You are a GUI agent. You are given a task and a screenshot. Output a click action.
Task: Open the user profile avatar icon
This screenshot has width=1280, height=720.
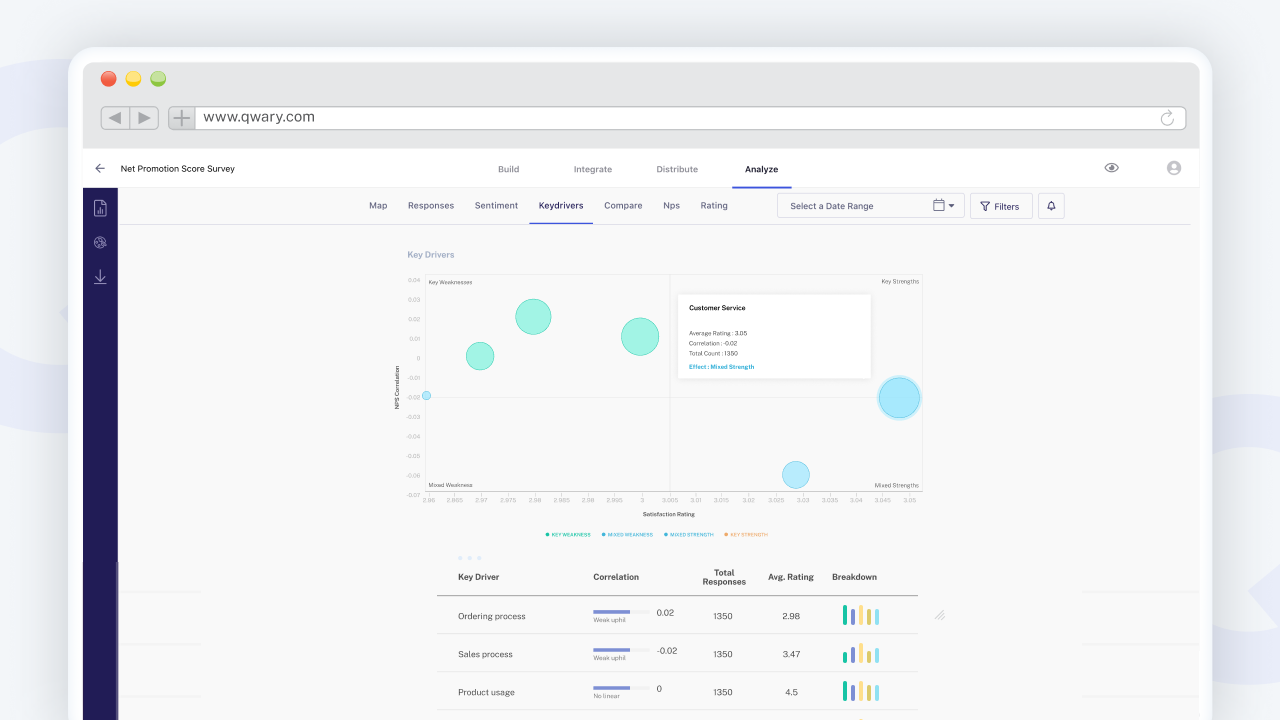coord(1174,168)
